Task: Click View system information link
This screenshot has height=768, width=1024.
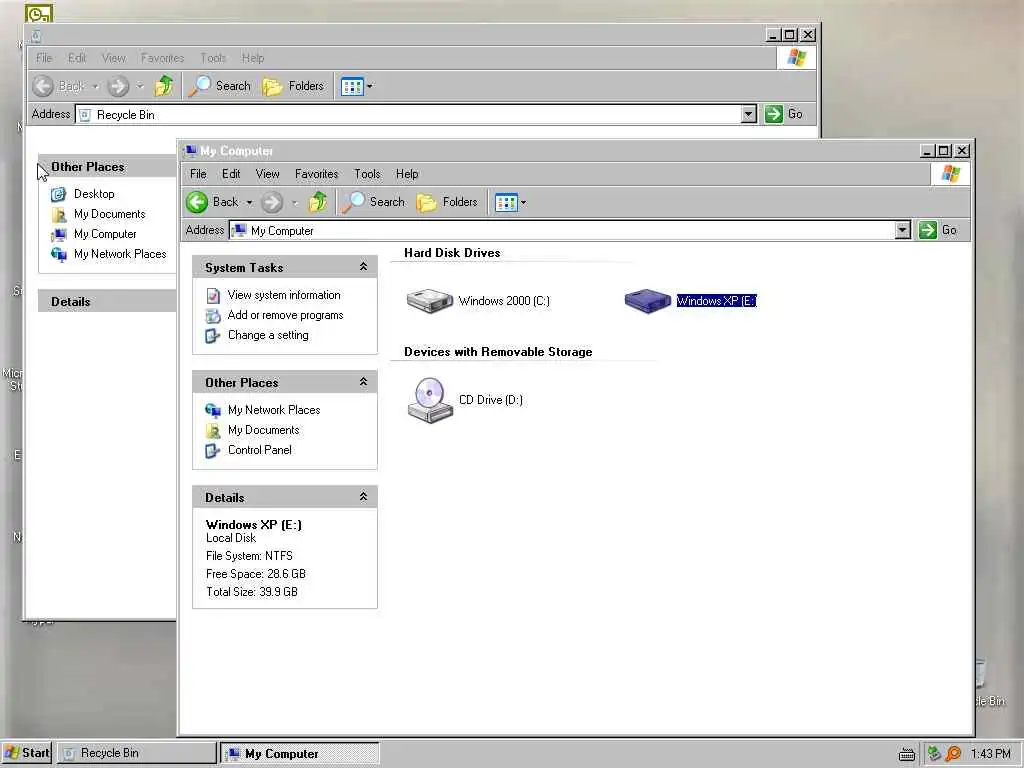Action: coord(283,295)
